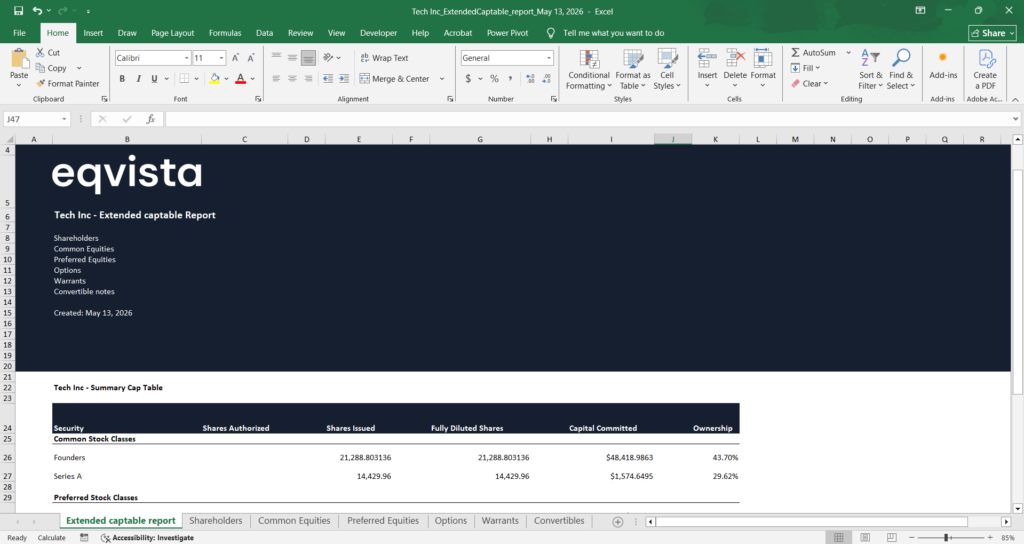Open the Add-ins button
Image resolution: width=1024 pixels, height=544 pixels.
coord(943,65)
